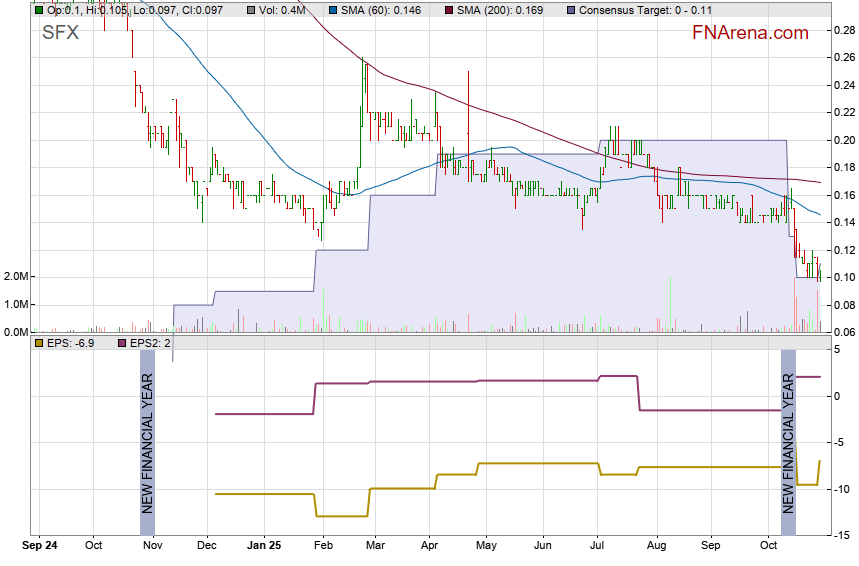Open the FNArena.com watermark link
Viewport: 859px width, 566px height.
750,33
